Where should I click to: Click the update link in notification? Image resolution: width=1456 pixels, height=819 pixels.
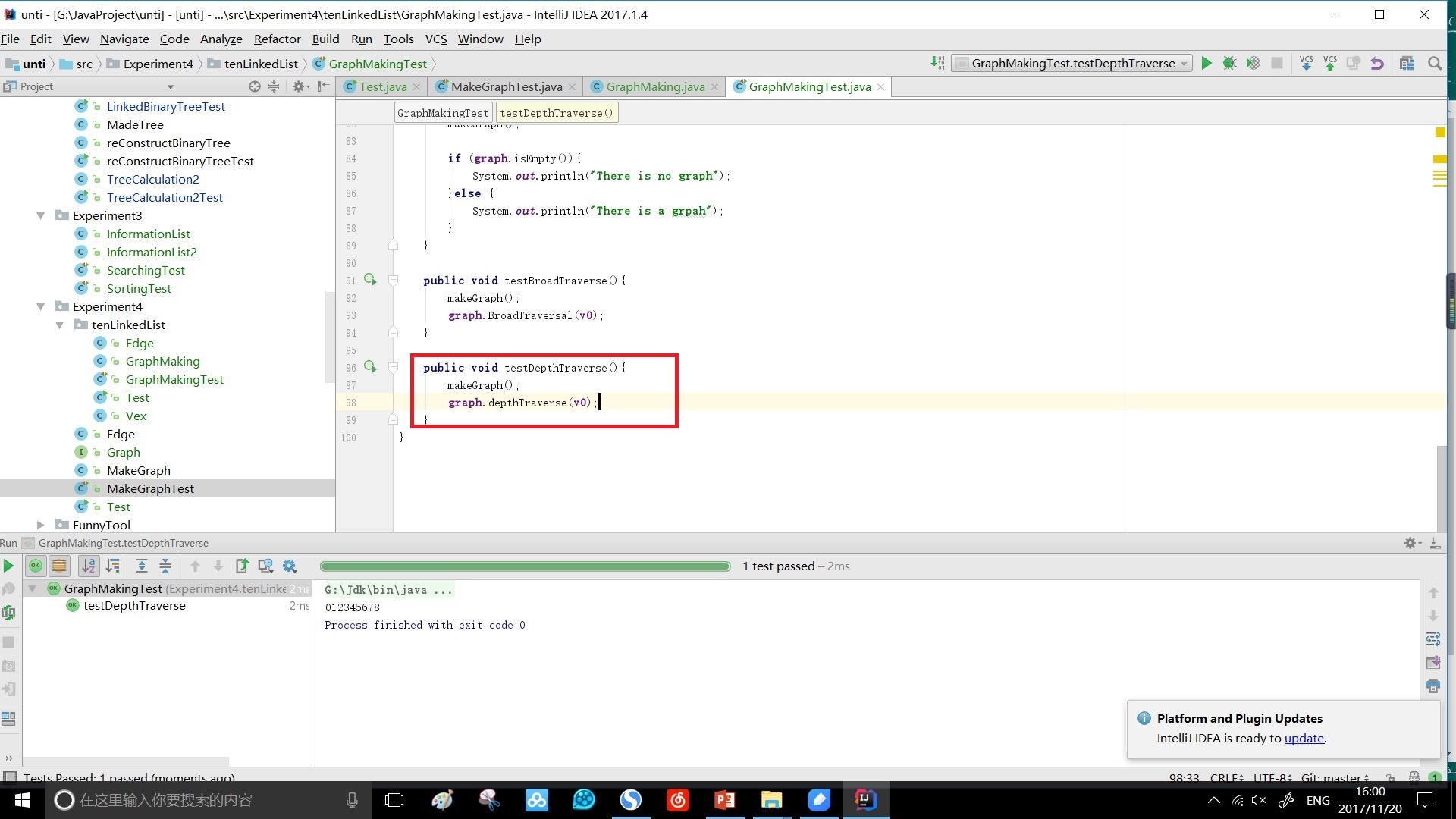(x=1304, y=738)
